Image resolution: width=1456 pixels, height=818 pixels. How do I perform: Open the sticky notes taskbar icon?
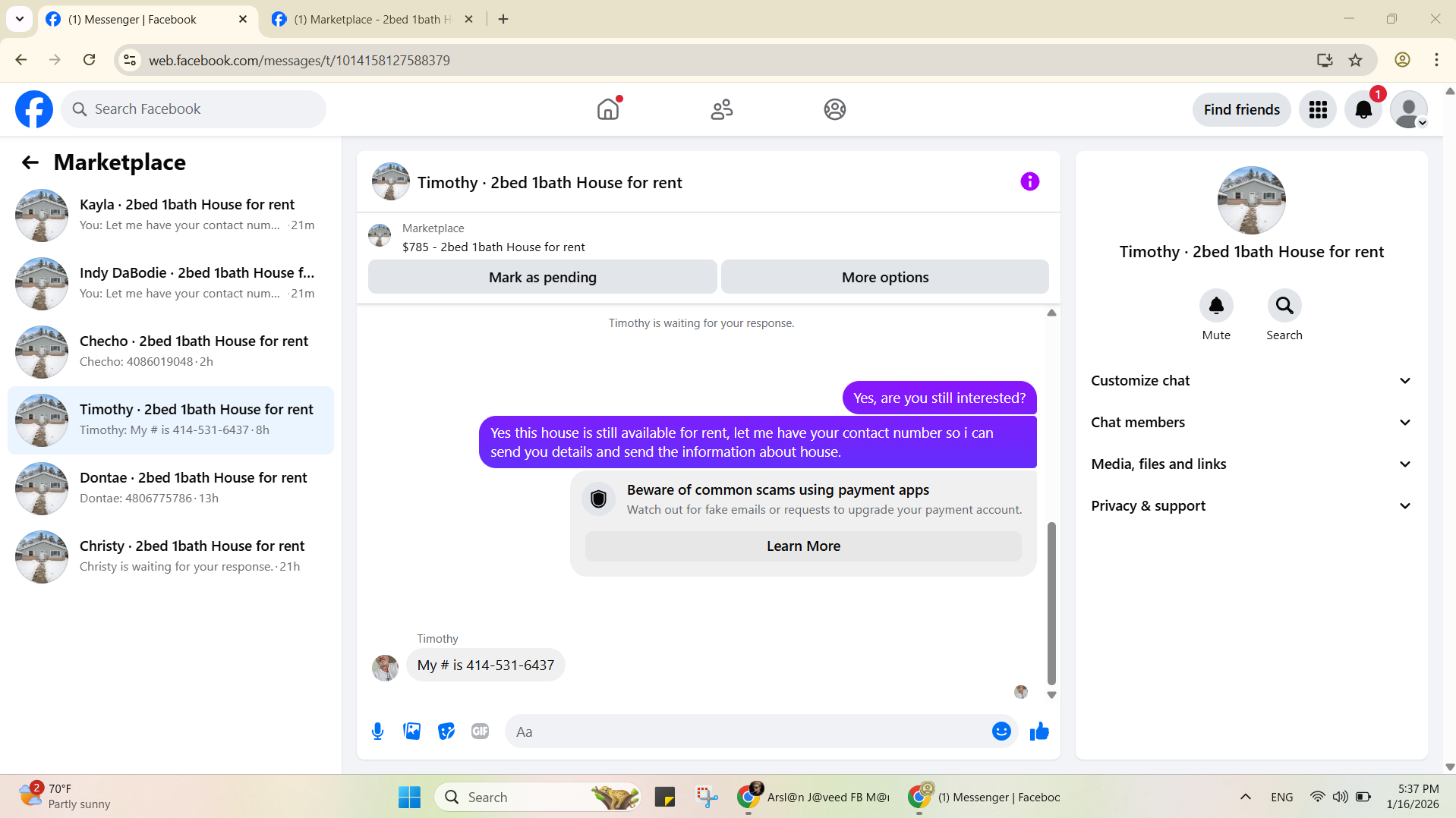pyautogui.click(x=665, y=797)
